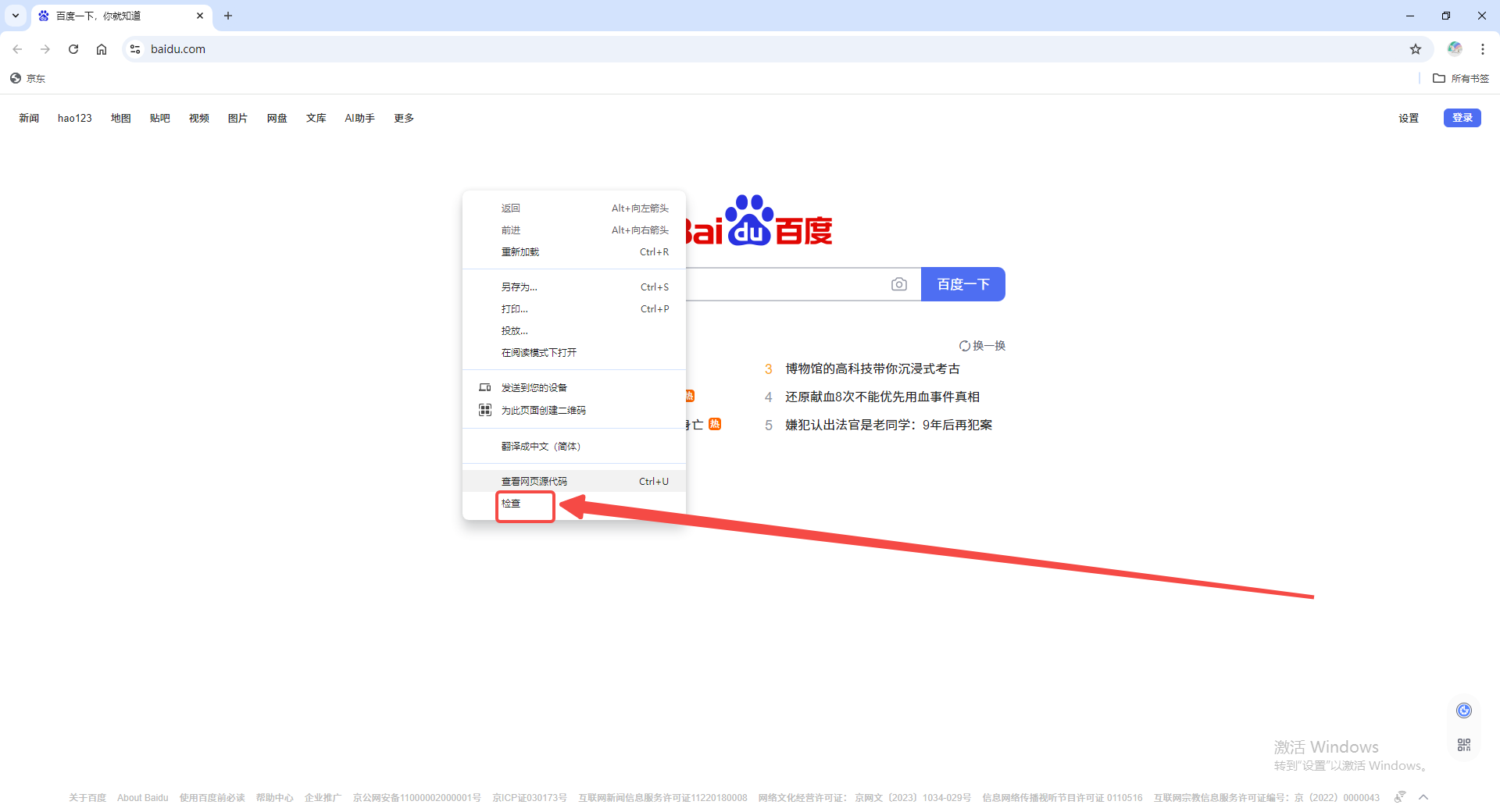Select 查看网页源代码
Viewport: 1500px width, 812px height.
coord(574,482)
